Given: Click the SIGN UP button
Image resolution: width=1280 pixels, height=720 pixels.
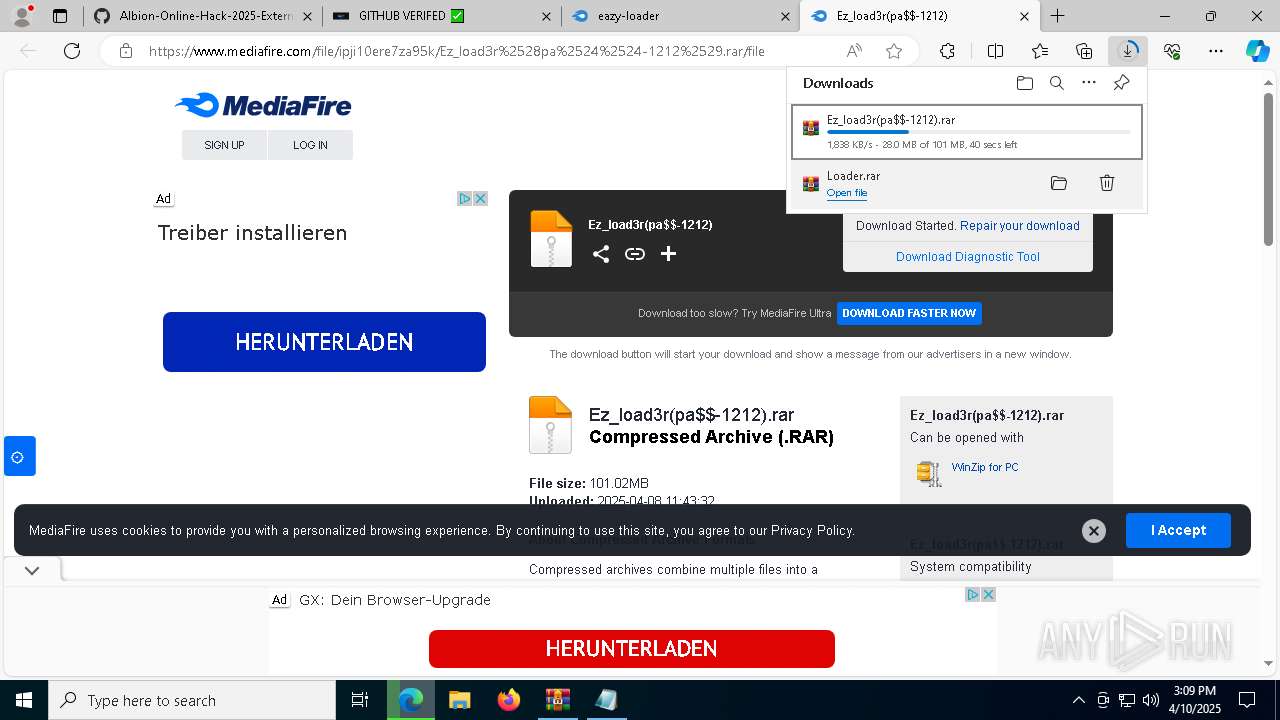Looking at the screenshot, I should tap(224, 145).
